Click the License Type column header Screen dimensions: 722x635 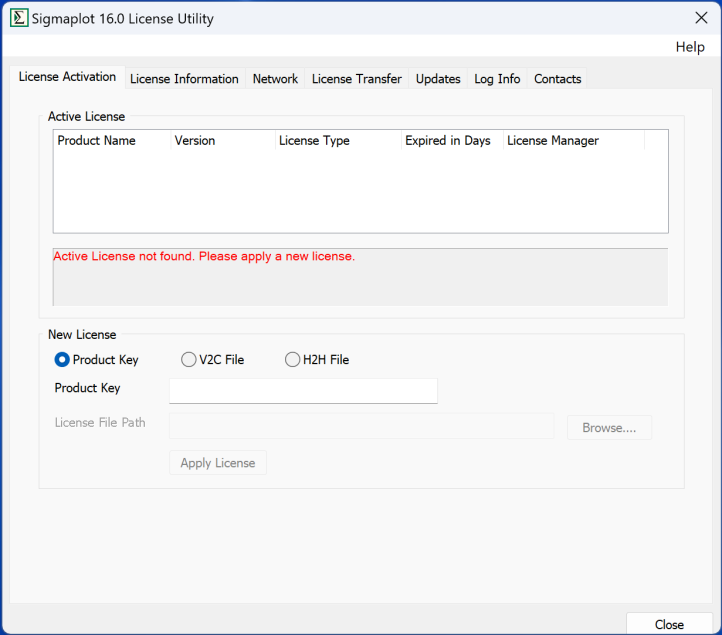(x=338, y=140)
